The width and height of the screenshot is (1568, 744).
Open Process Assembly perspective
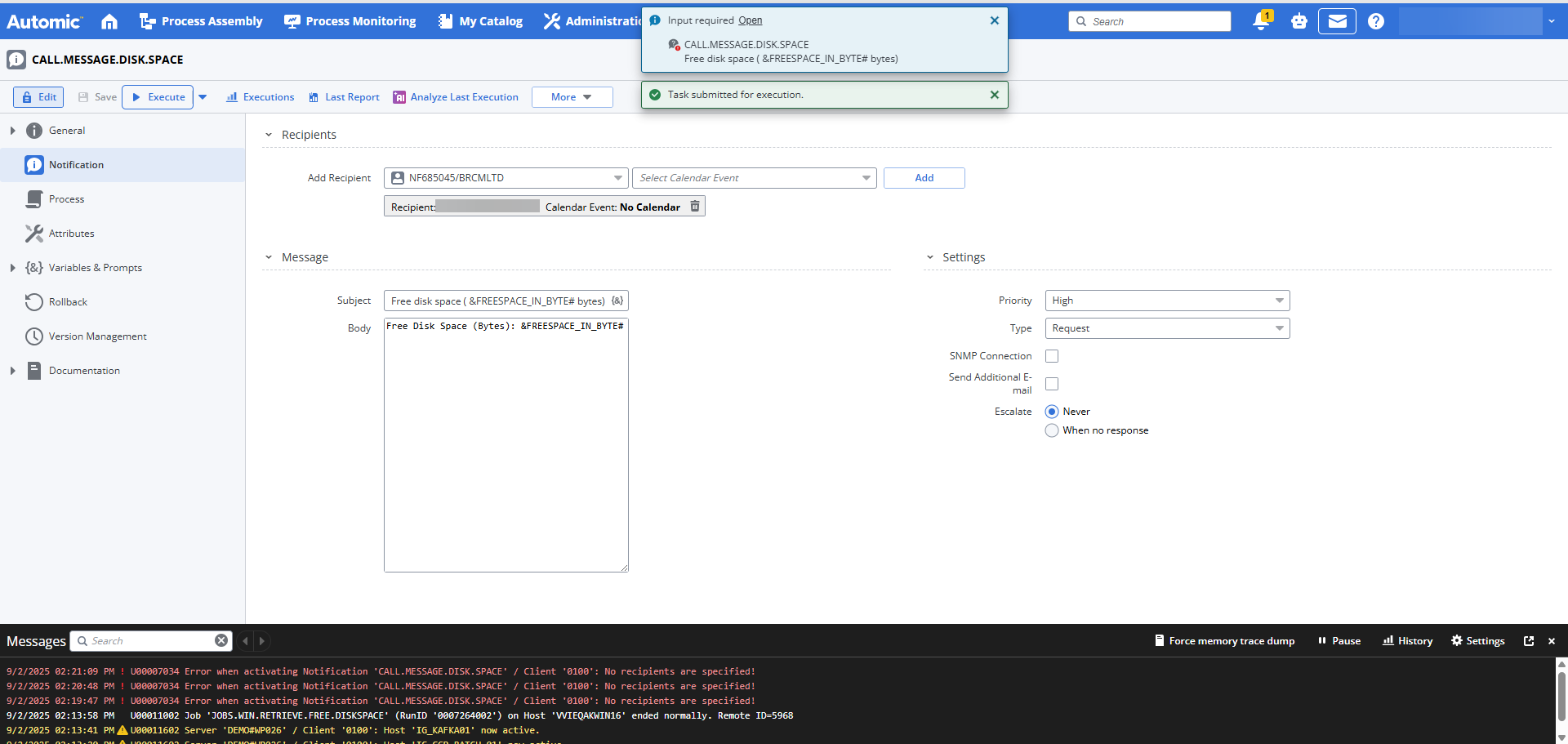[x=201, y=21]
